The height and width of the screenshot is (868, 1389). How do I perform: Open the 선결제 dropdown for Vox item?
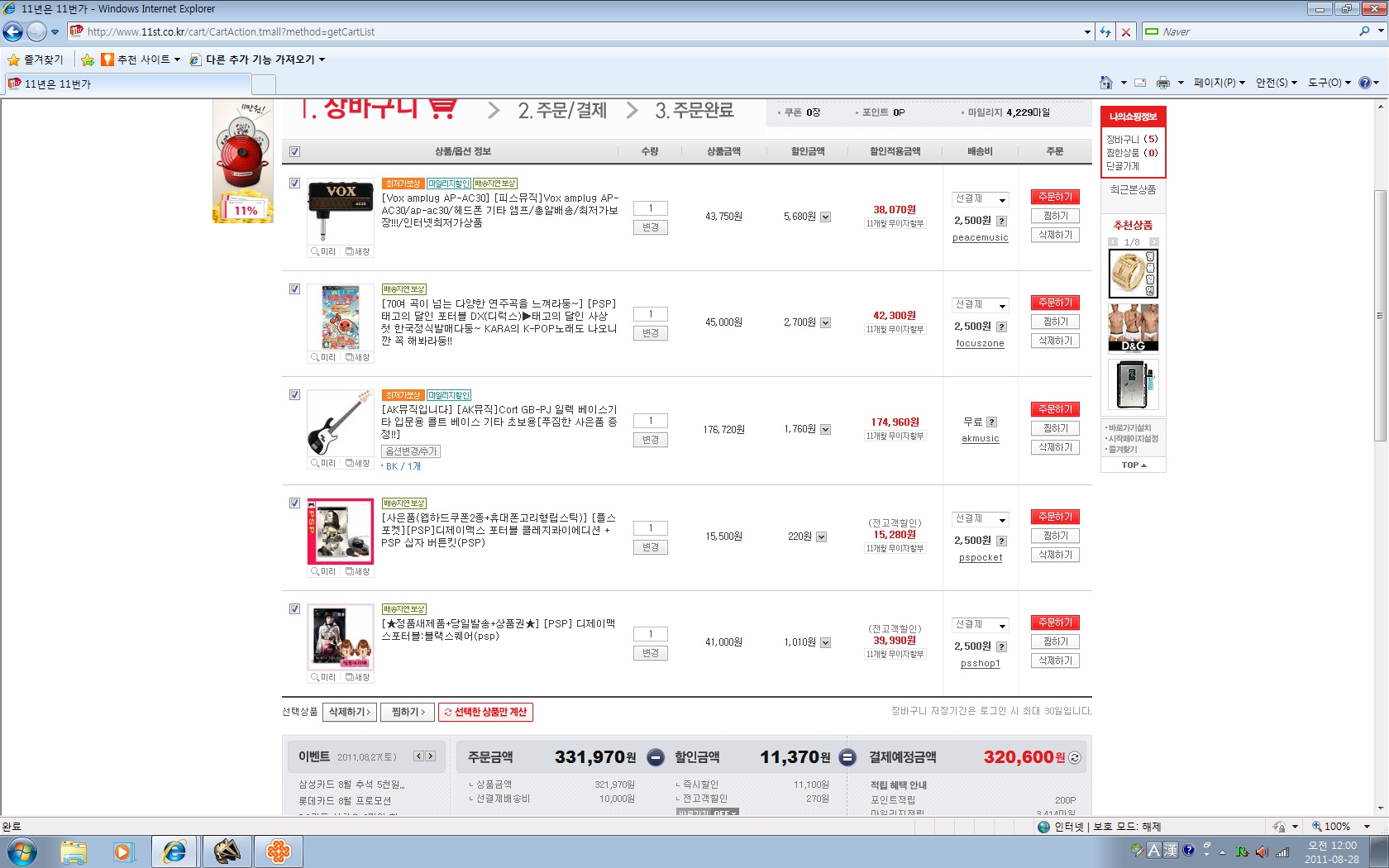(981, 199)
